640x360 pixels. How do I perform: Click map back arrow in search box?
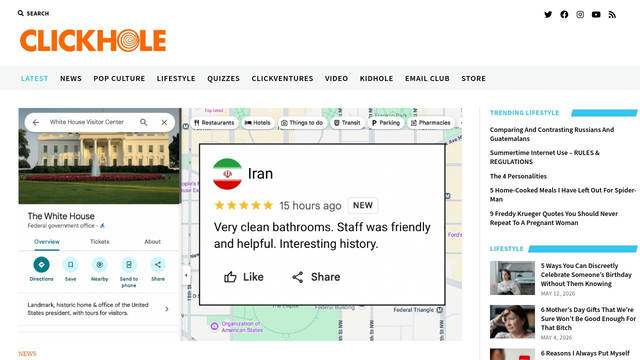click(x=36, y=122)
